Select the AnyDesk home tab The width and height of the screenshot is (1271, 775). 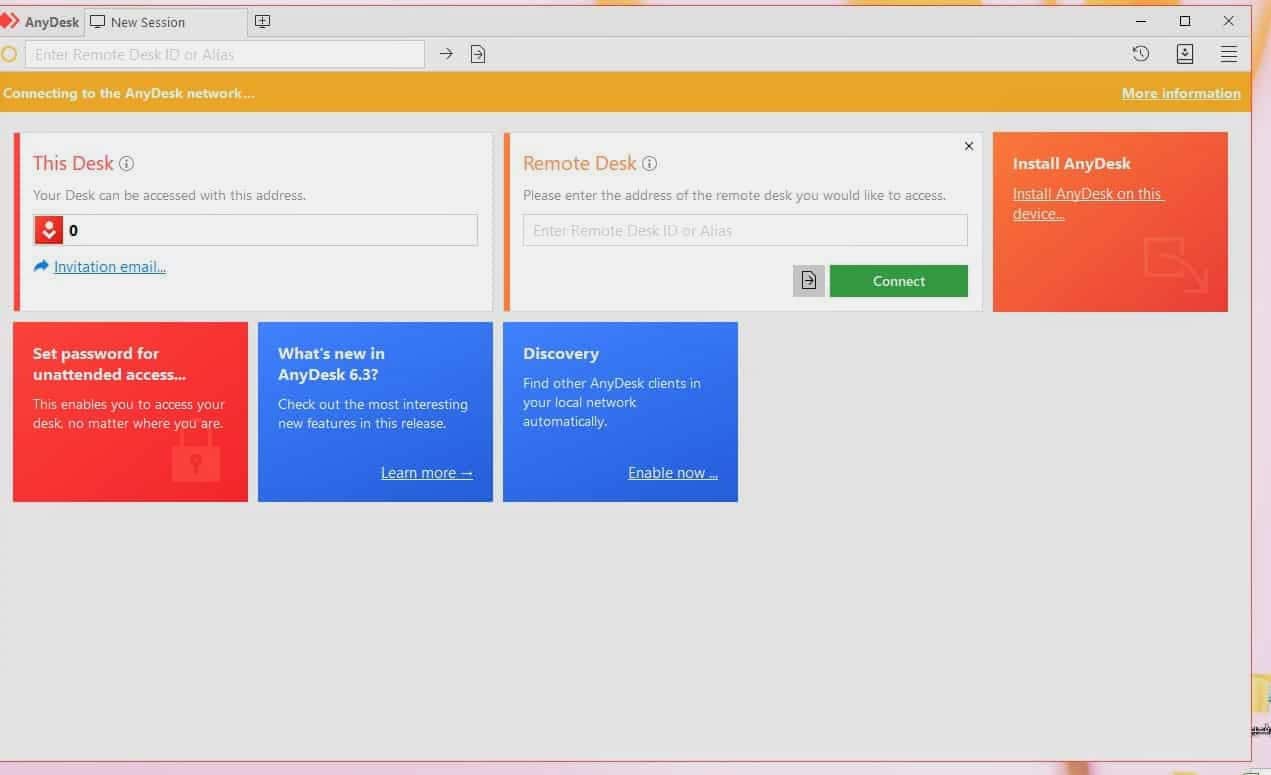click(41, 22)
